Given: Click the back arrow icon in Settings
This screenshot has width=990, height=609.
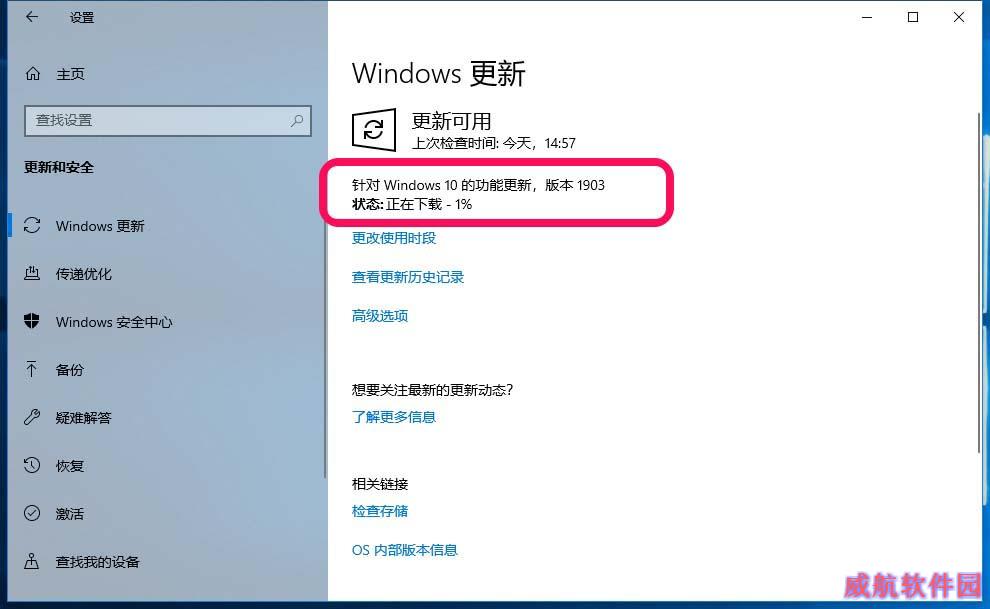Looking at the screenshot, I should 32,17.
